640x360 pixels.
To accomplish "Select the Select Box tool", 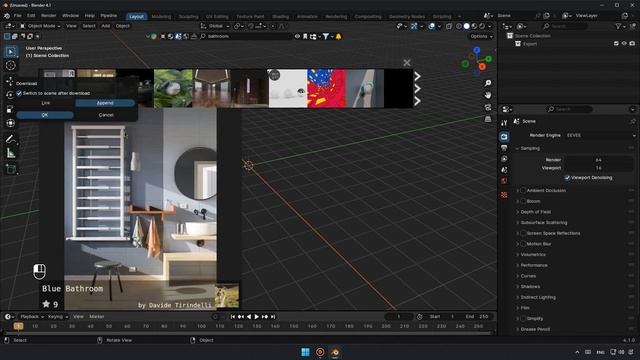I will pos(11,52).
